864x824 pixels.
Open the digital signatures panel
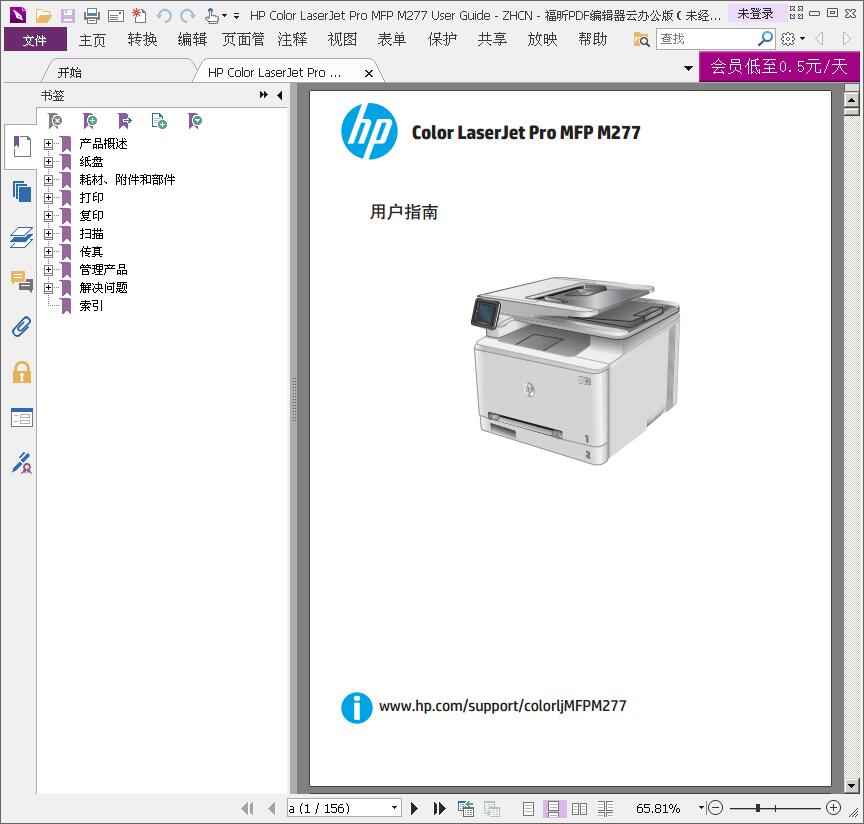coord(21,463)
